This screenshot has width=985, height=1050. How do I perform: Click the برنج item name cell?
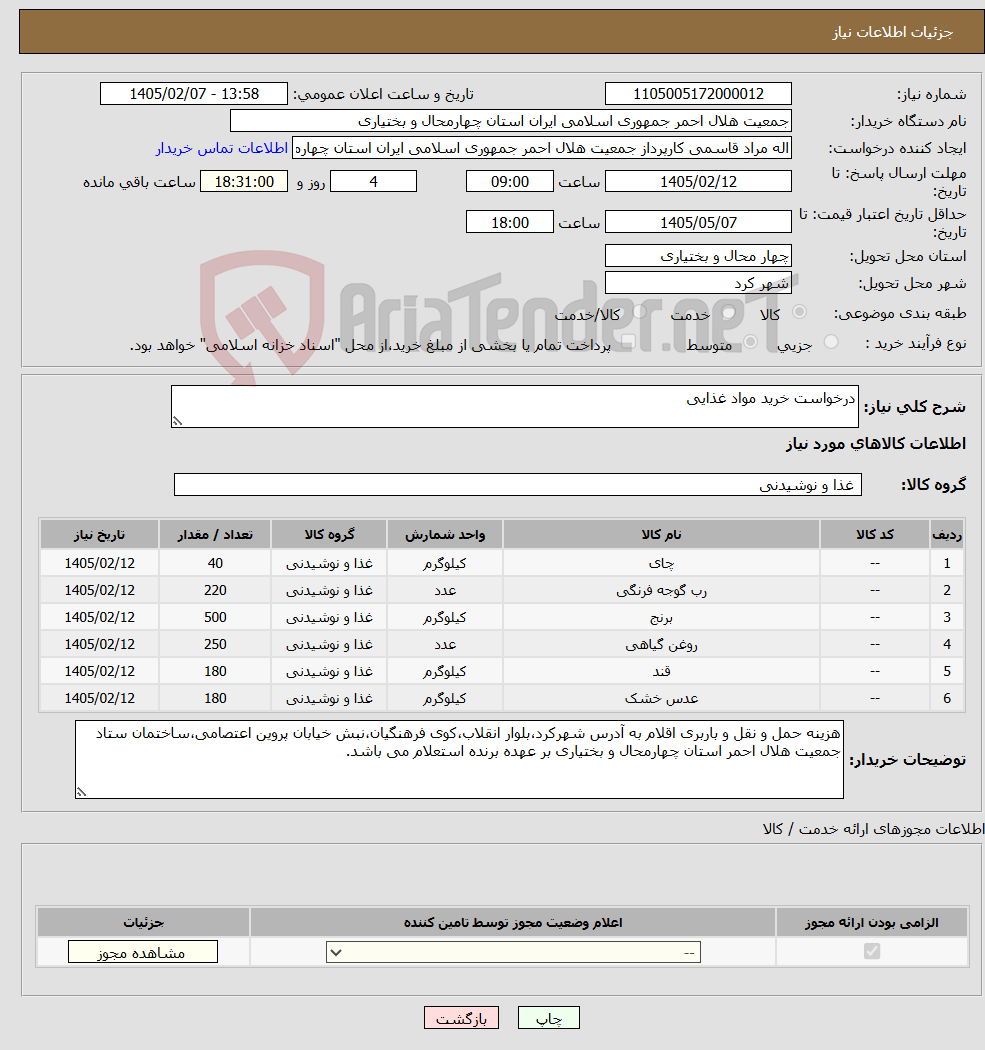661,617
